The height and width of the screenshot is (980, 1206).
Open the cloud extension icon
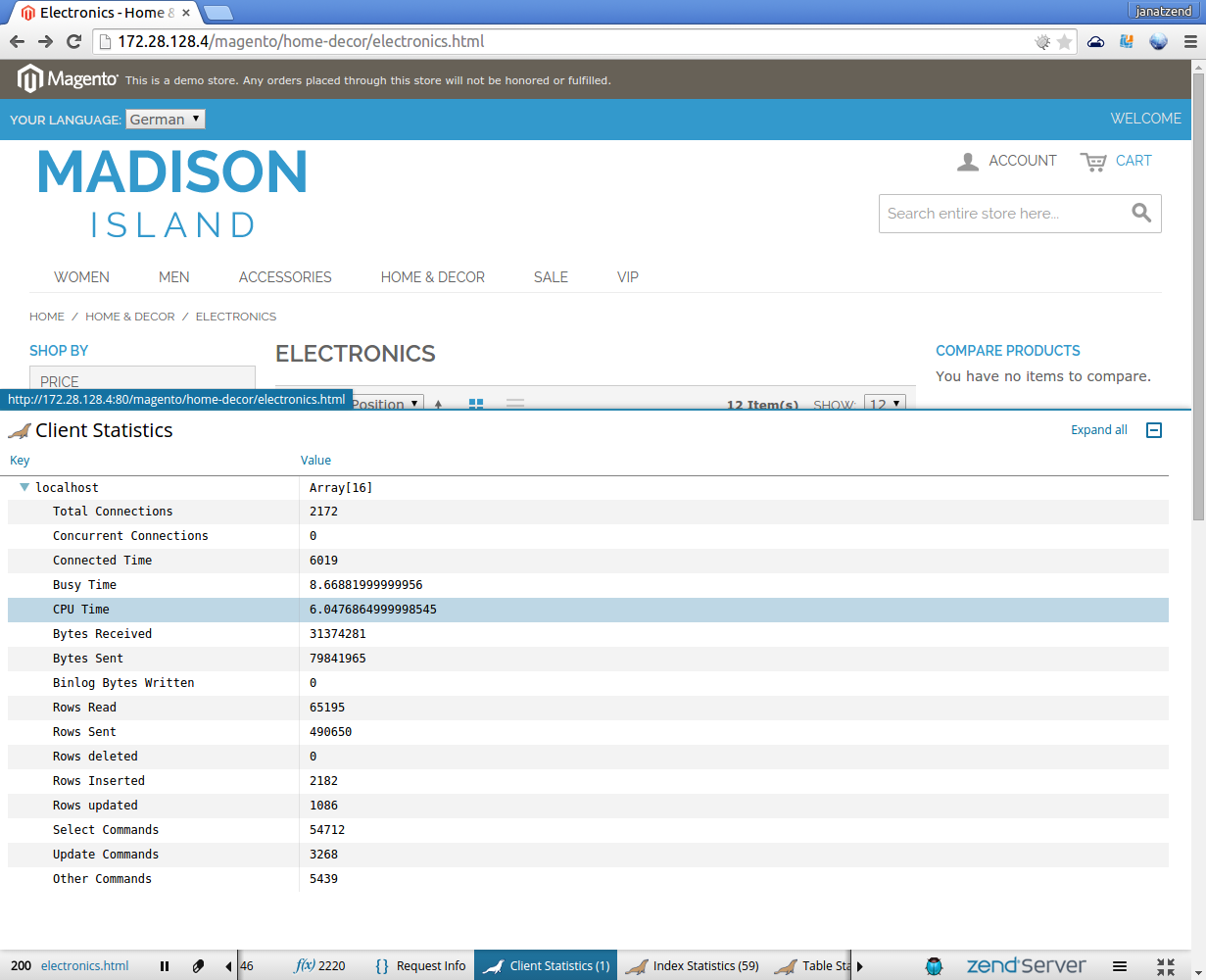[1096, 42]
